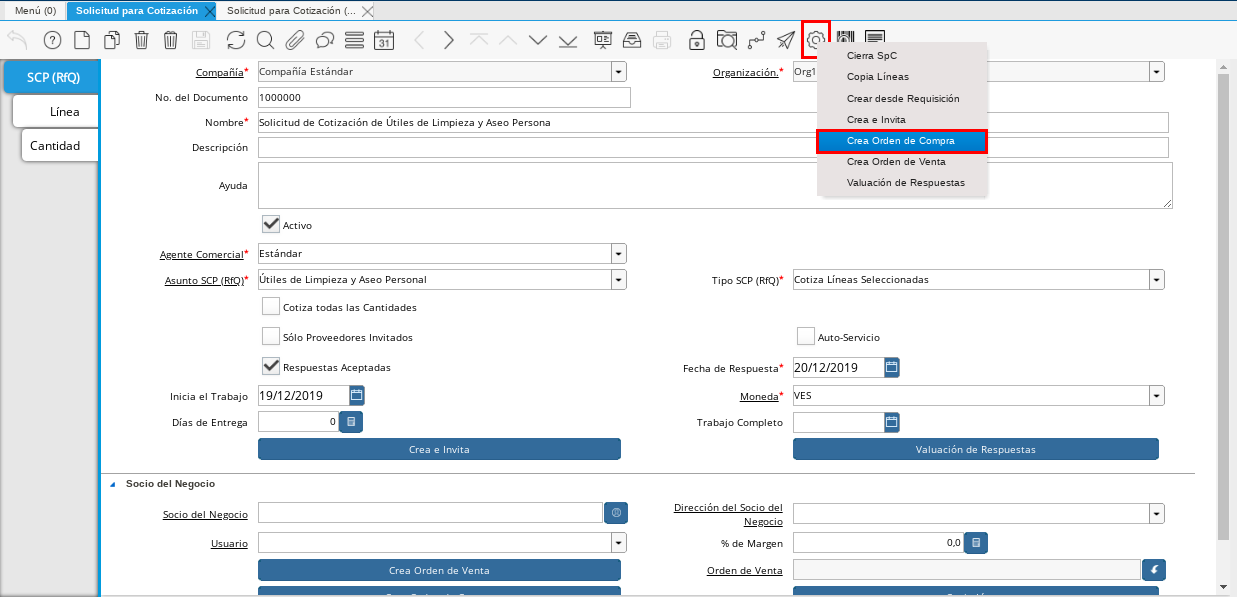Click the Help question mark icon
This screenshot has height=599, width=1237.
53,40
